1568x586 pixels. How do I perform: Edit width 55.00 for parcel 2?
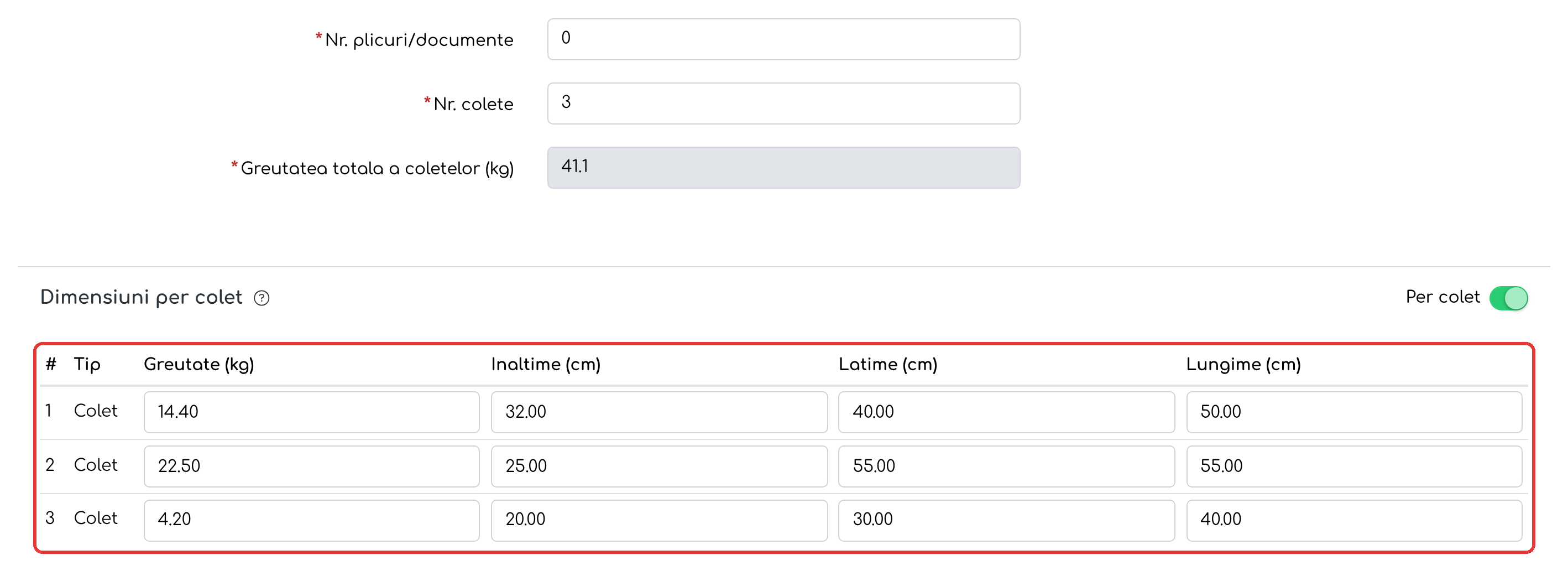point(1006,466)
